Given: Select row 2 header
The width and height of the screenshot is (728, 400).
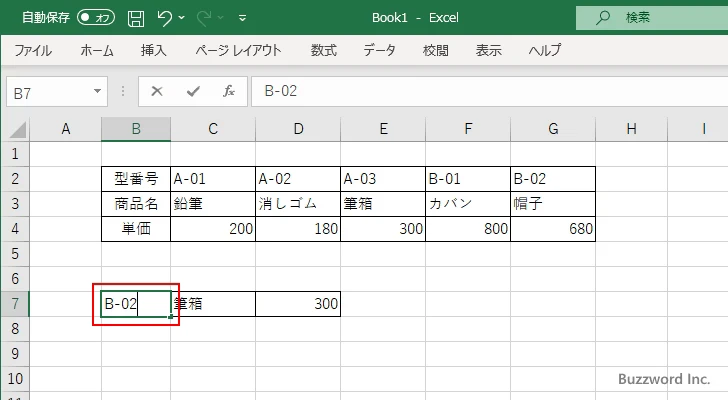Looking at the screenshot, I should pos(15,179).
